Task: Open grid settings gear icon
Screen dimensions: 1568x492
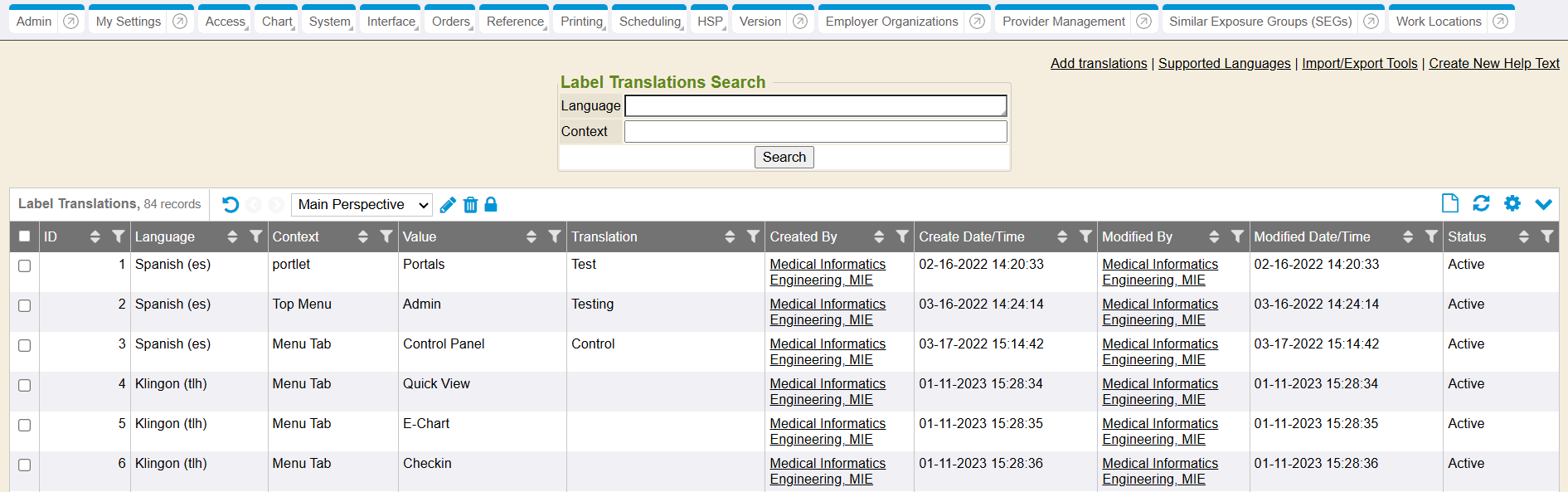Action: 1512,203
